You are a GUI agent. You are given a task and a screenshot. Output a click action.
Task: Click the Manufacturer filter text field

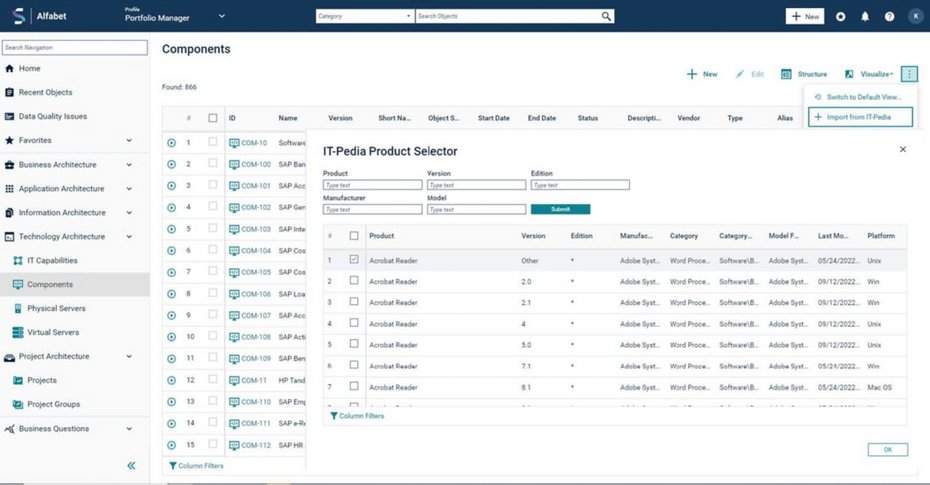372,209
